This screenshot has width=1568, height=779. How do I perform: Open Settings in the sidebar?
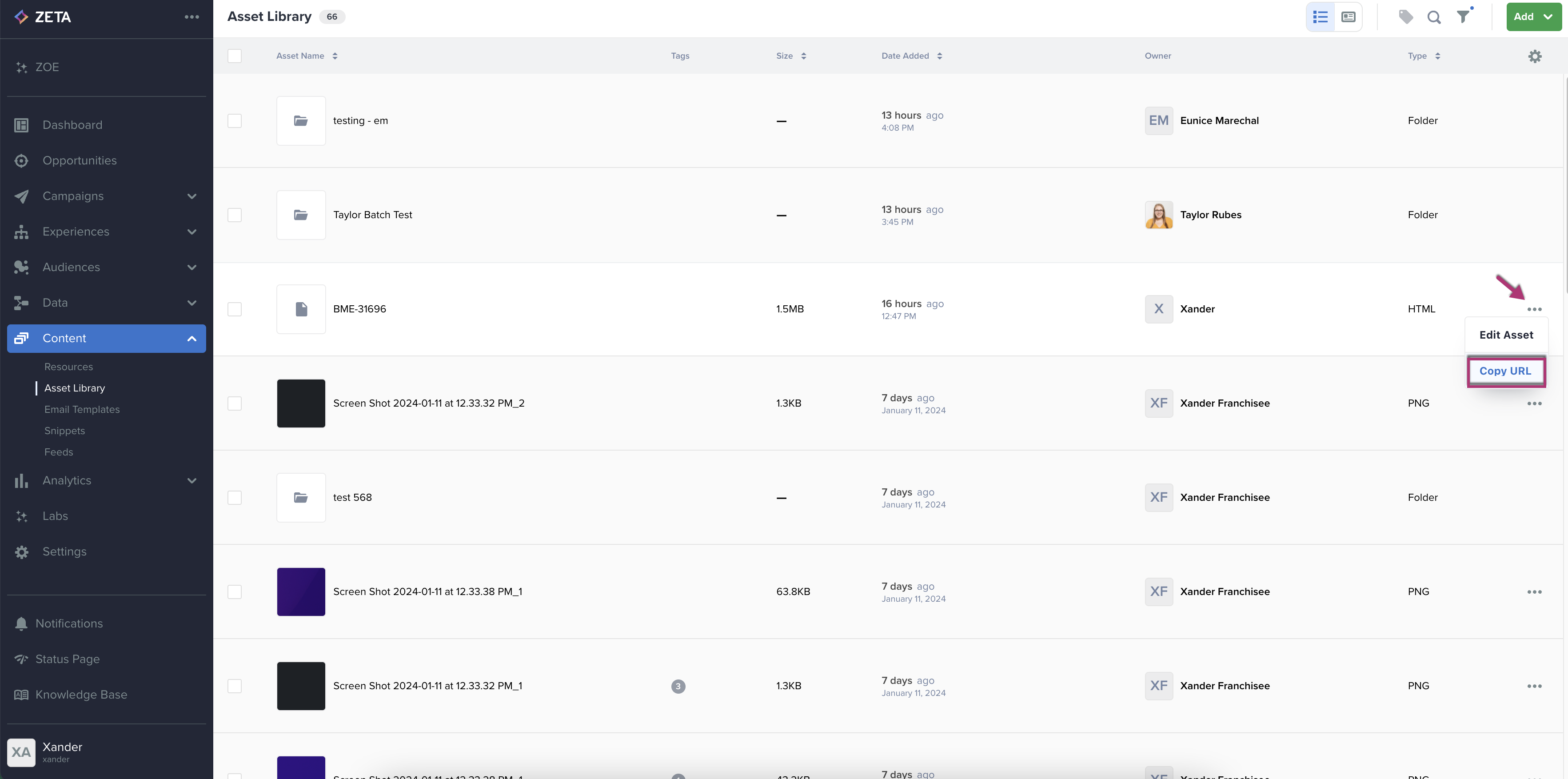(x=107, y=551)
